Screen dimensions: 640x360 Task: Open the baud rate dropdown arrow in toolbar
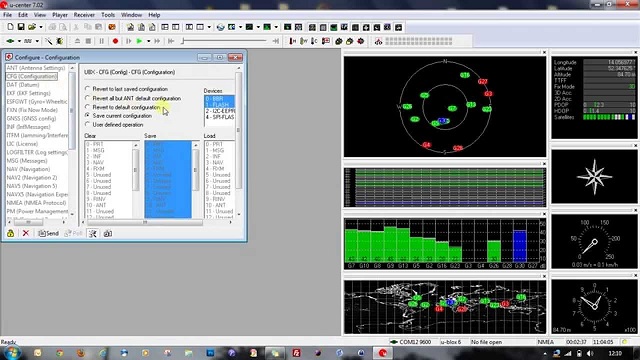[x=37, y=41]
